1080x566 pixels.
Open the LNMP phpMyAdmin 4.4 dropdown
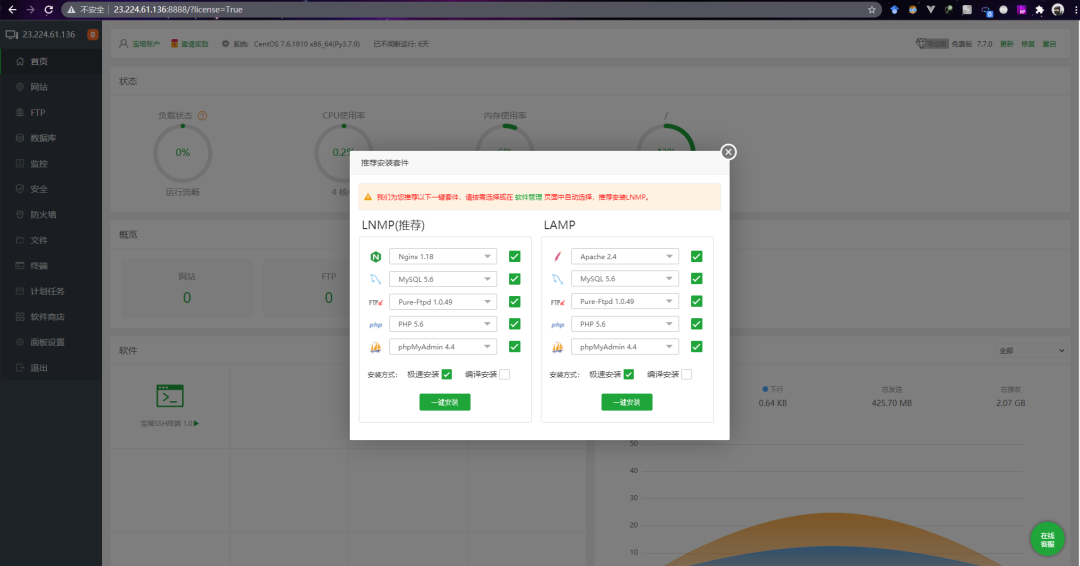click(x=443, y=347)
